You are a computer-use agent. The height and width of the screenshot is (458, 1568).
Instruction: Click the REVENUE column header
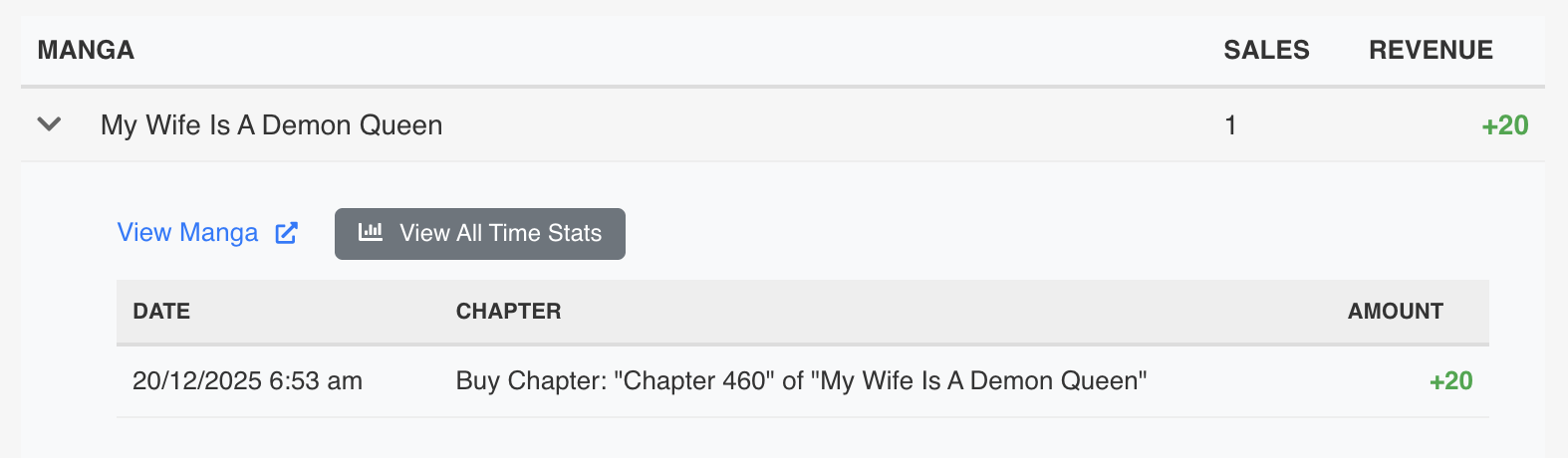[1431, 51]
